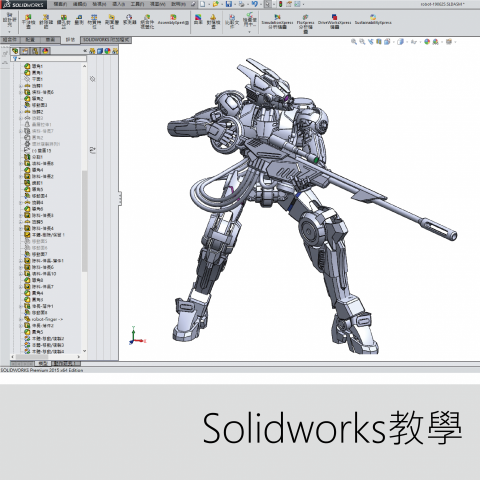Viewport: 480px width, 480px height.
Task: Collapse the display pane chevron
Action: [x=85, y=51]
